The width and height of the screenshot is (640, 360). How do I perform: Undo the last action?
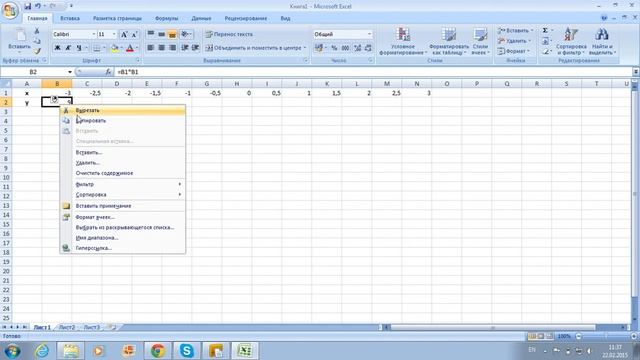[38, 6]
